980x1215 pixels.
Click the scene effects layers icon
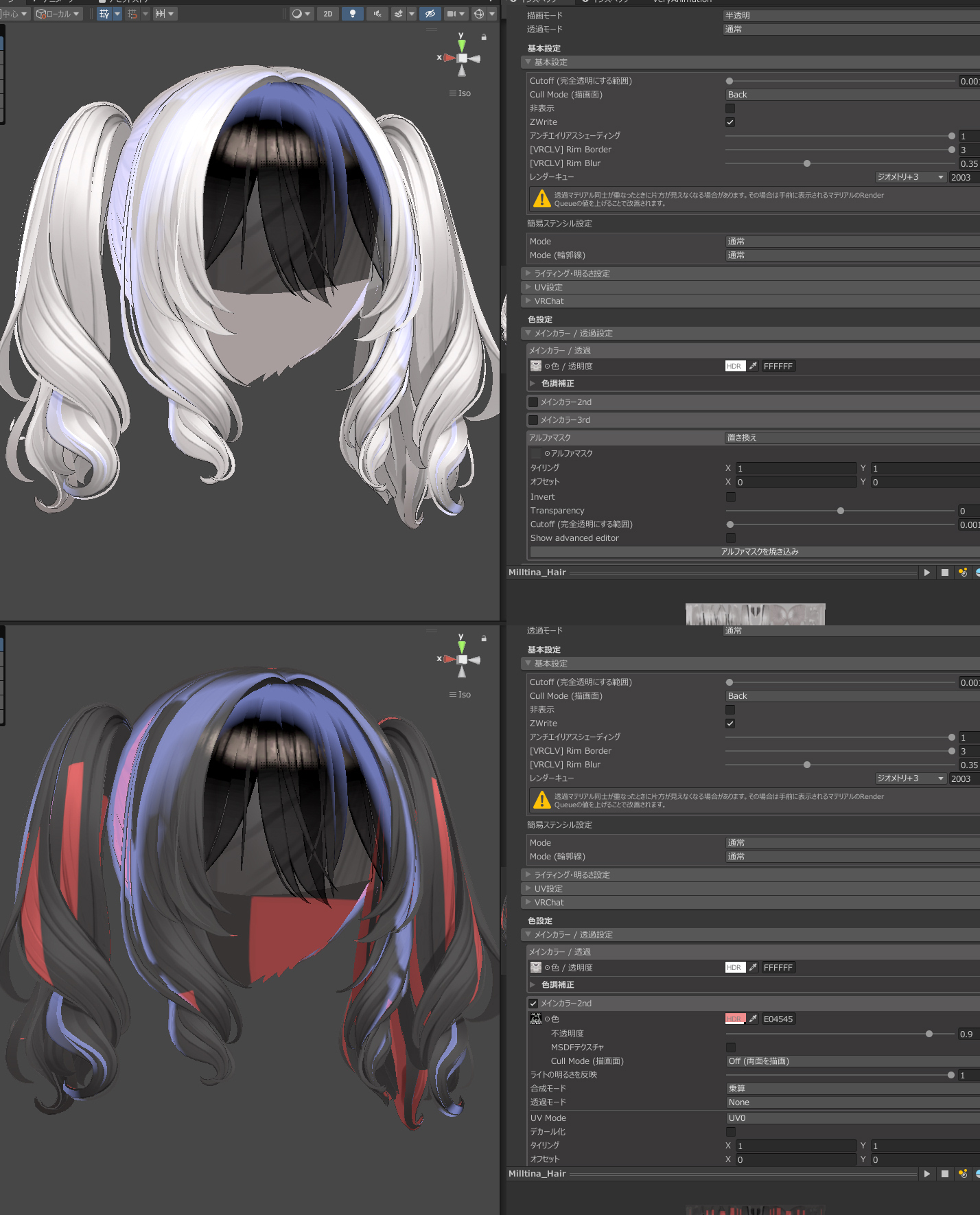click(399, 14)
